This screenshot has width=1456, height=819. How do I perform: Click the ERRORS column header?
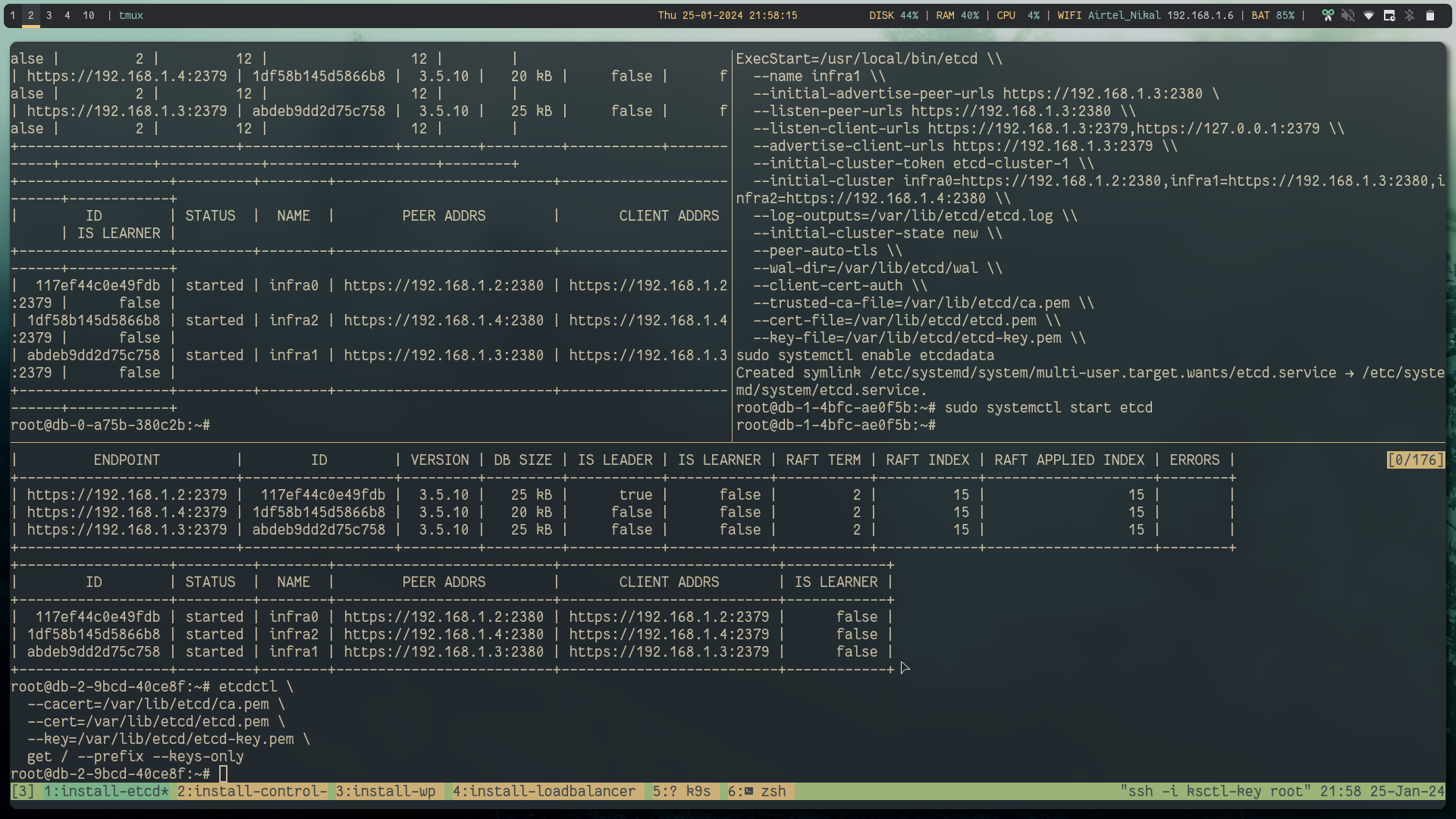coord(1194,460)
